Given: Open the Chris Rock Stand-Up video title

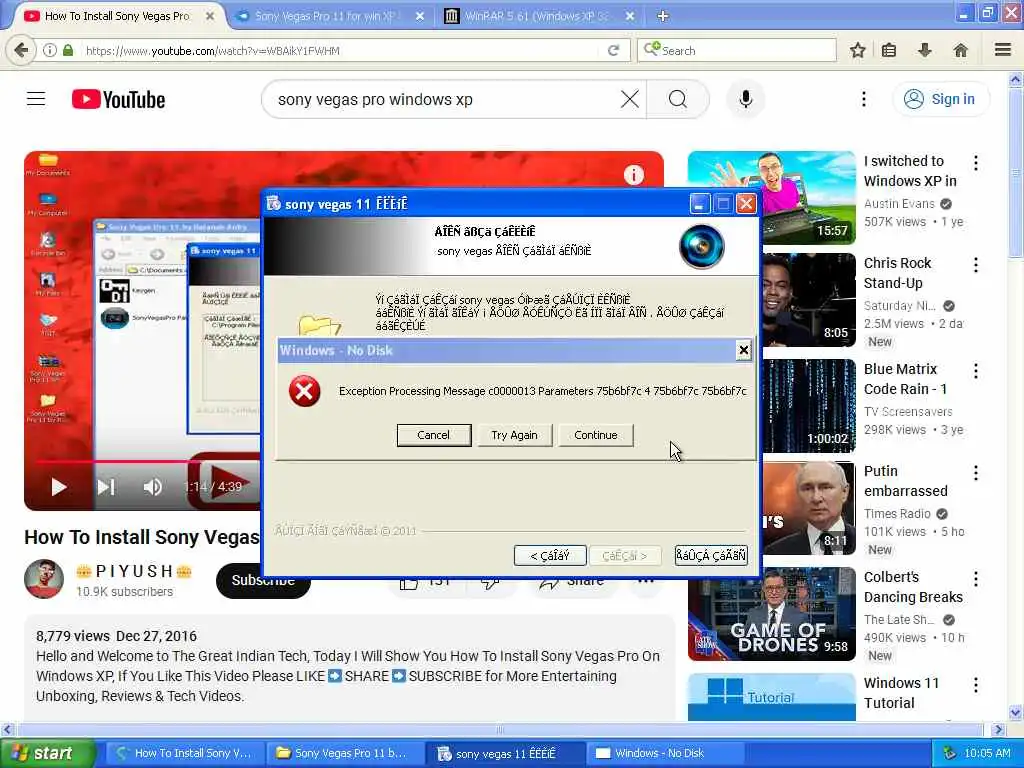Looking at the screenshot, I should 897,273.
